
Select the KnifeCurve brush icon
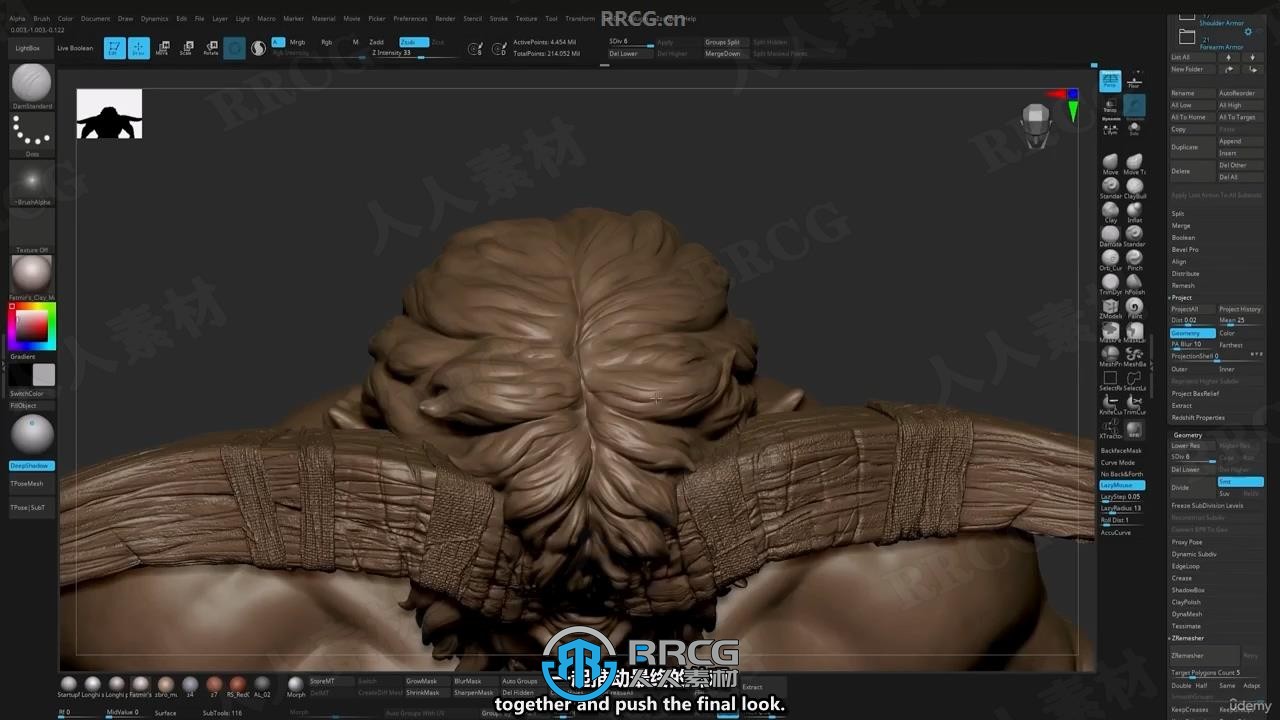coord(1110,403)
